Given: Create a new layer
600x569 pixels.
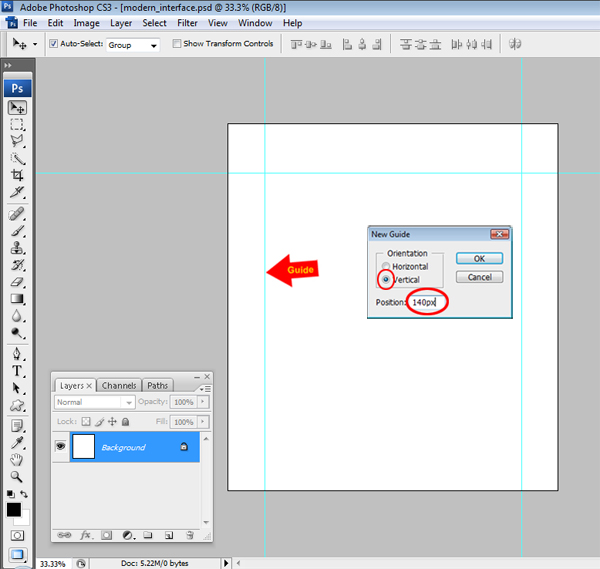Looking at the screenshot, I should click(169, 535).
